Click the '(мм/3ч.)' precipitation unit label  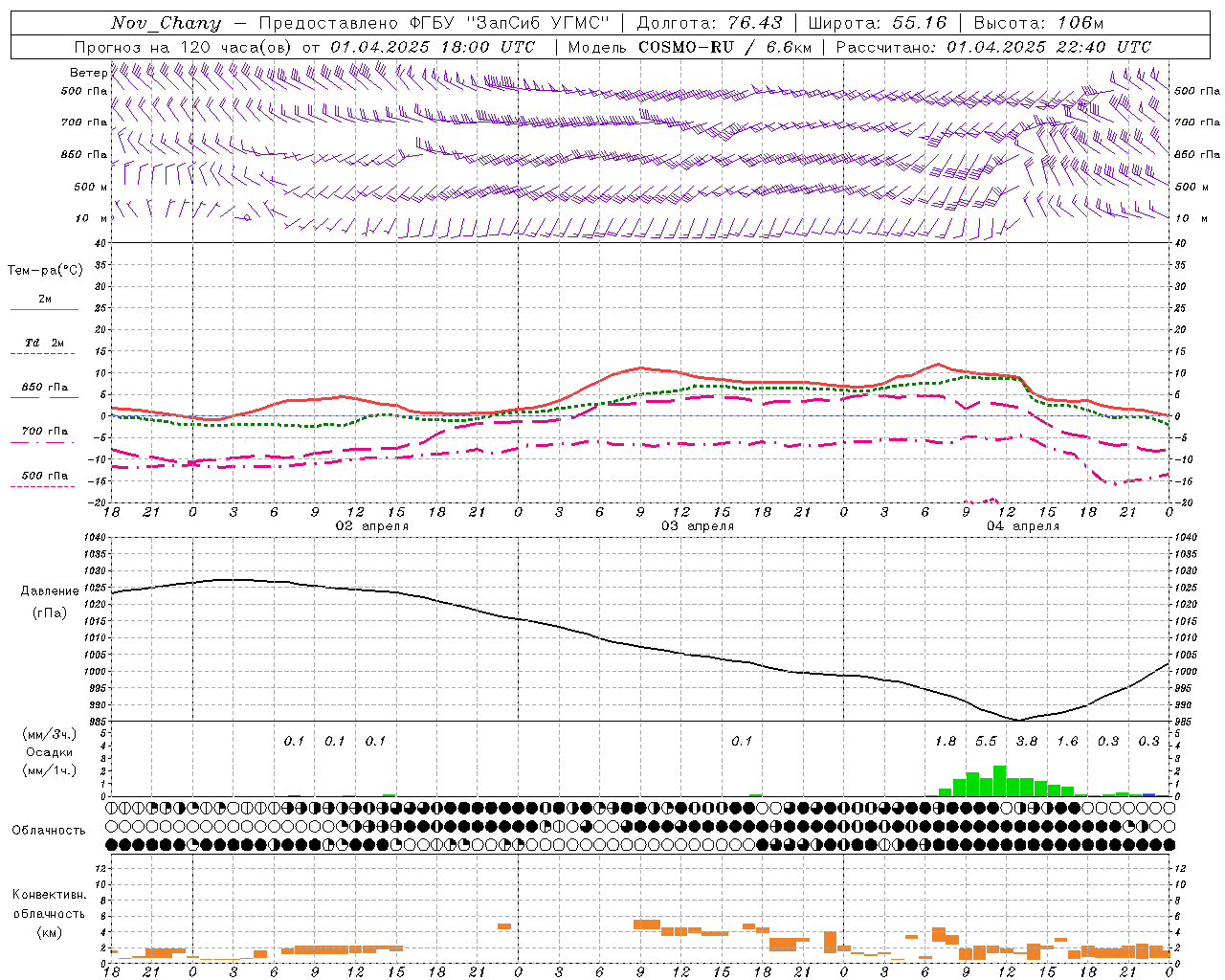click(49, 734)
